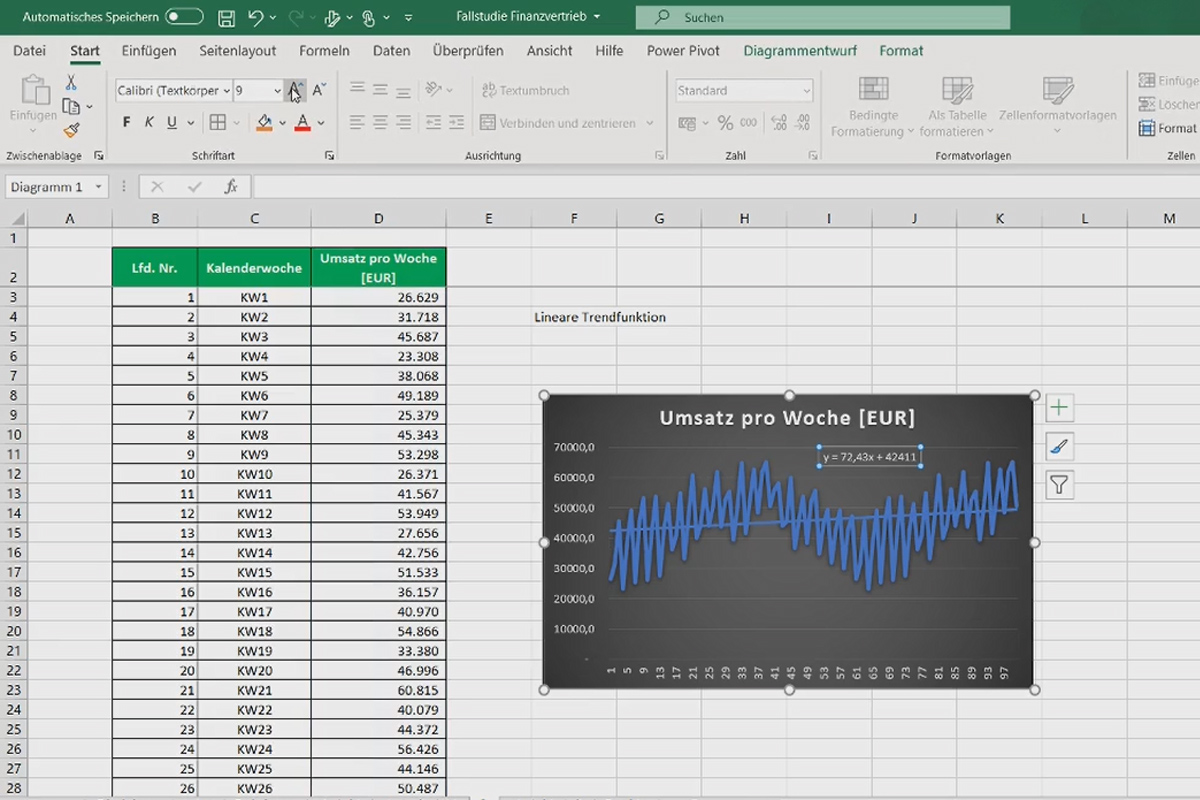
Task: Click in the Suchen search box
Action: click(823, 17)
